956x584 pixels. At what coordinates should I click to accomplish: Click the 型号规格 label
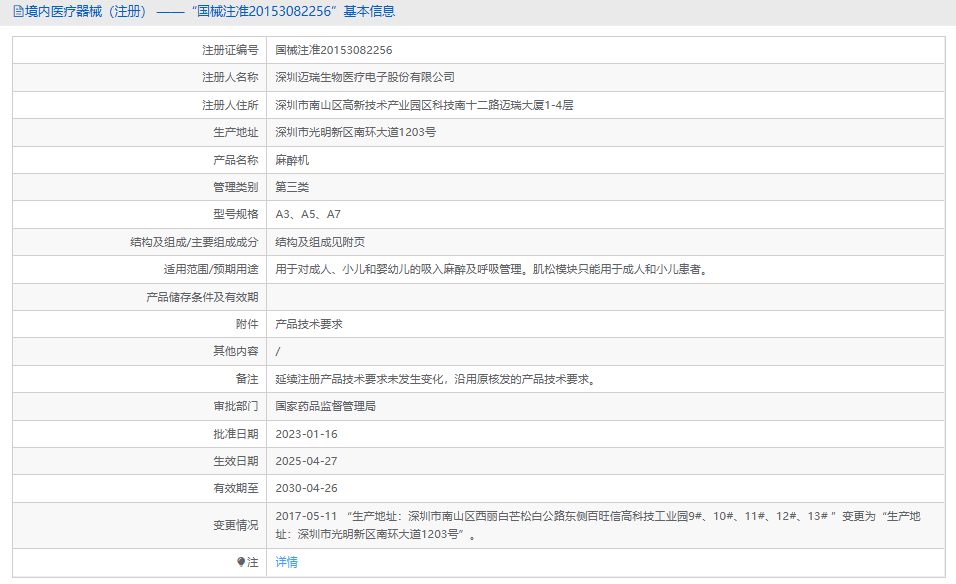pos(236,215)
